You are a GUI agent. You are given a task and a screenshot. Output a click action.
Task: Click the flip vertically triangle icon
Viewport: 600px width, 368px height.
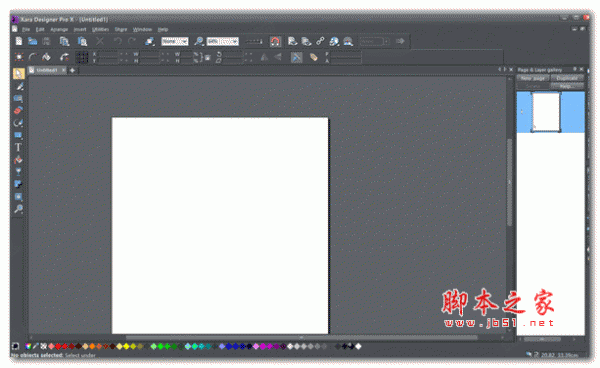point(278,57)
